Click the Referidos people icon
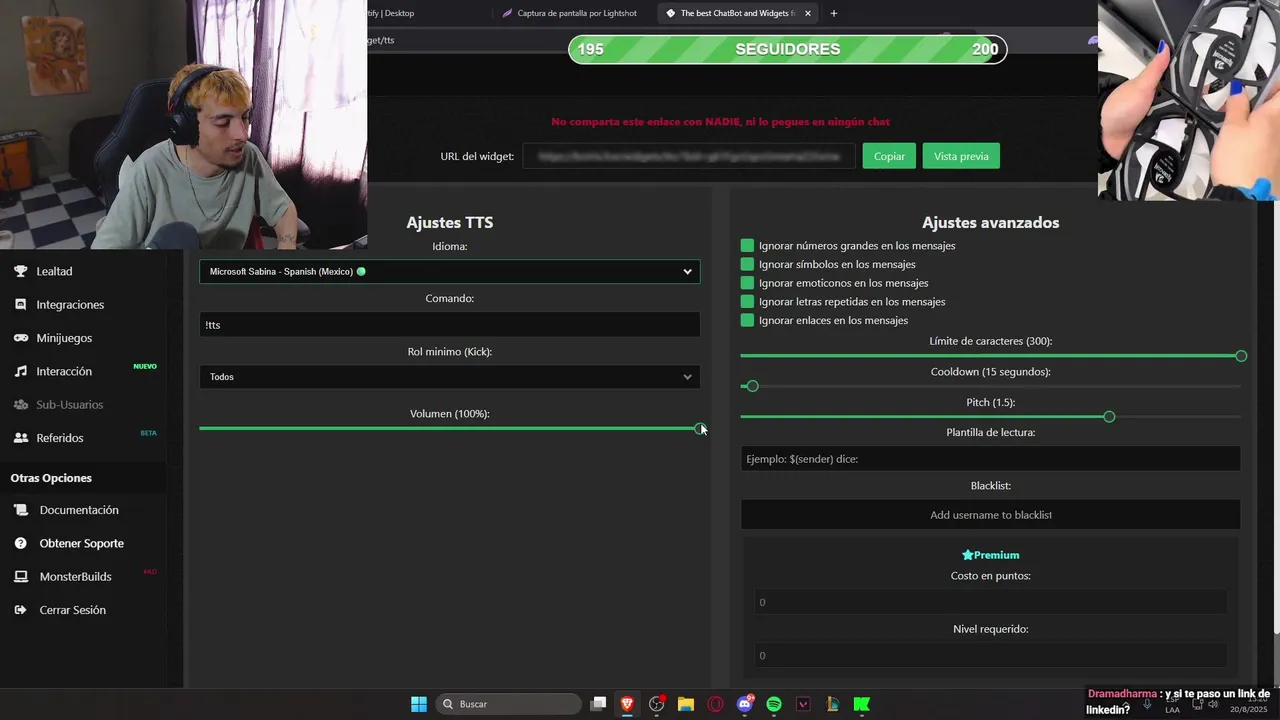Image resolution: width=1280 pixels, height=720 pixels. click(x=20, y=438)
